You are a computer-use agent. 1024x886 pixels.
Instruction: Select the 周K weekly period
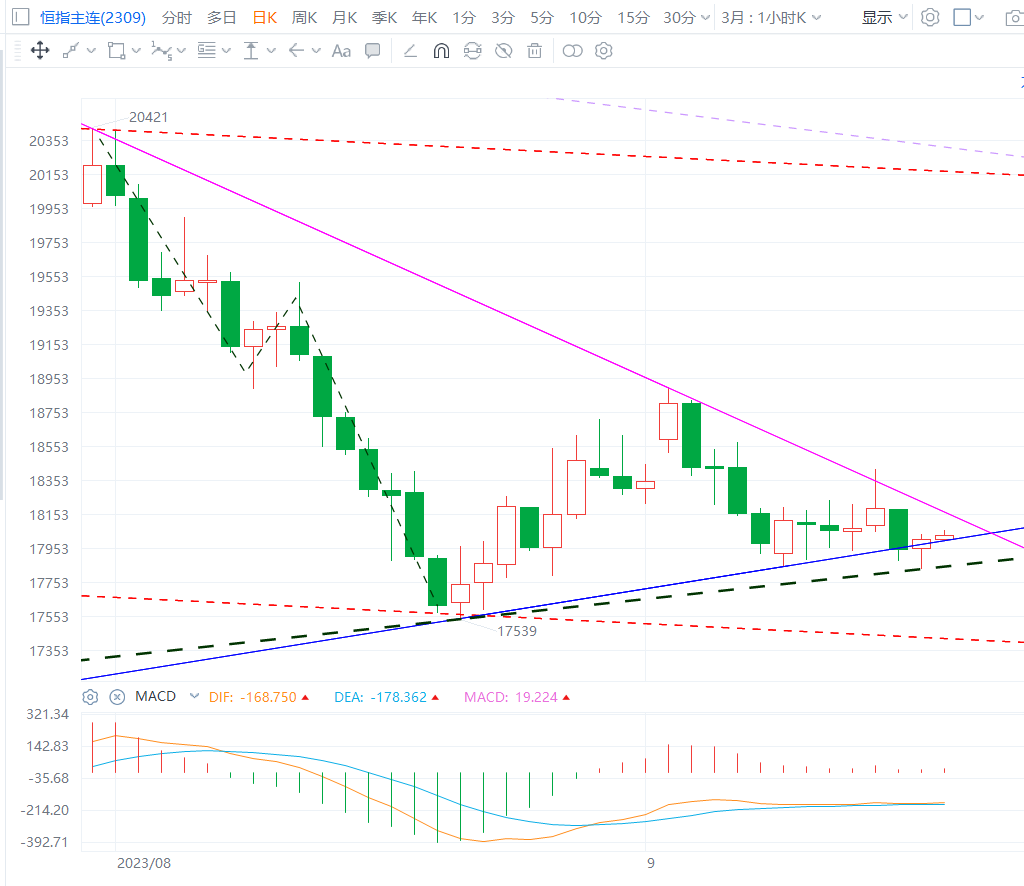point(304,18)
